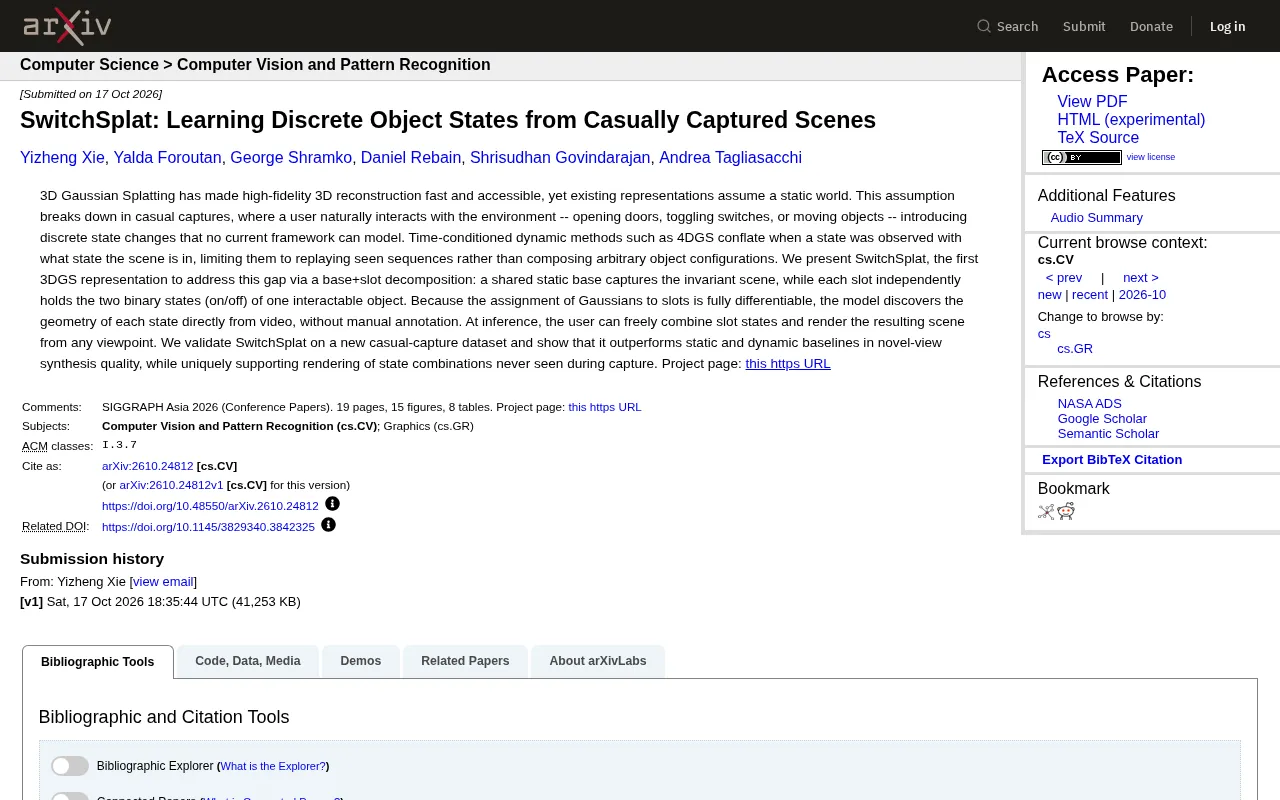Open author Andrea Tagliasacchi's page
The width and height of the screenshot is (1280, 800).
730,158
